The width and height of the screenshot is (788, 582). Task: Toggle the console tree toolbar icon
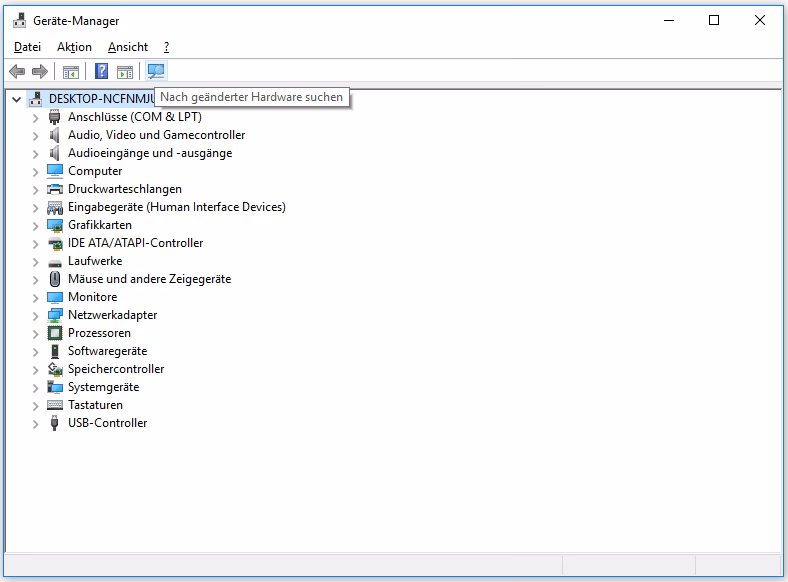tap(71, 71)
